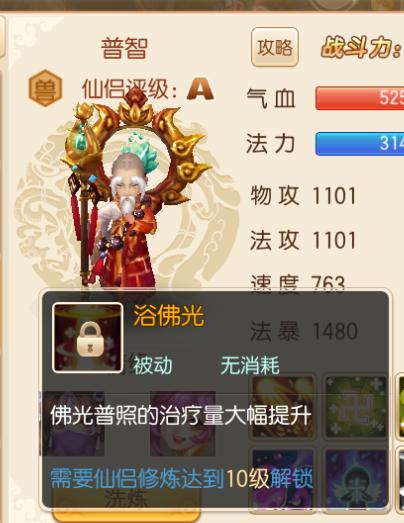Select the golden flame skill icon
This screenshot has width=404, height=523.
point(282,406)
